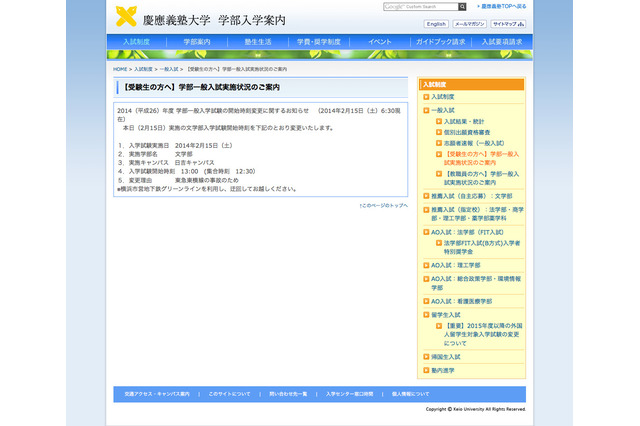The width and height of the screenshot is (640, 426).
Task: Click the arrow icon beside 留学生入試
Action: pos(426,315)
